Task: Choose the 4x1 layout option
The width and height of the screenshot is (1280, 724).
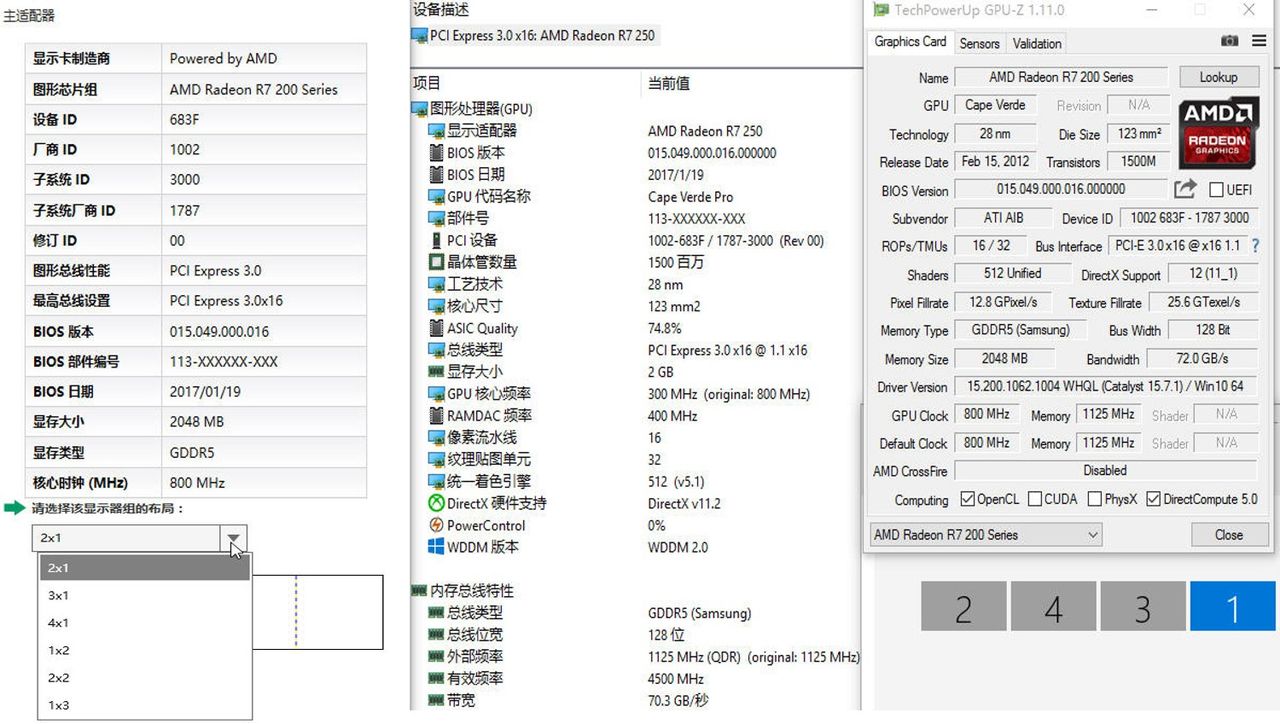Action: (x=145, y=623)
